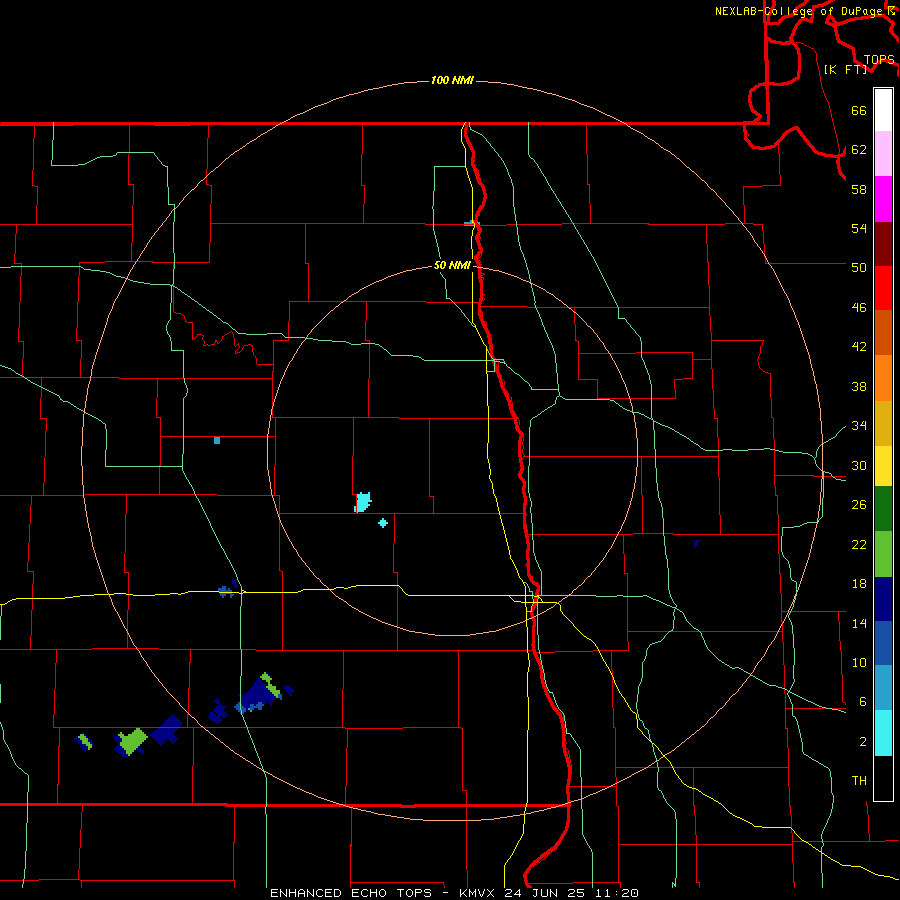Image resolution: width=900 pixels, height=900 pixels.
Task: Click the legend value 18
Action: pos(859,584)
